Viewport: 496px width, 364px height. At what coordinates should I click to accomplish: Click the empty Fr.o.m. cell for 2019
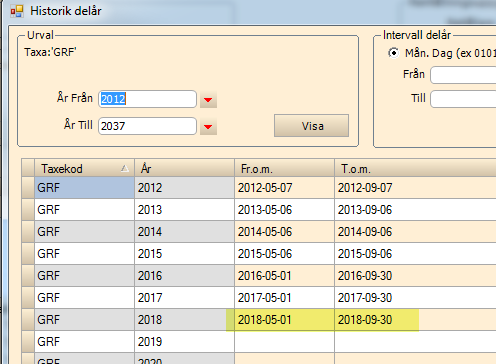(284, 342)
